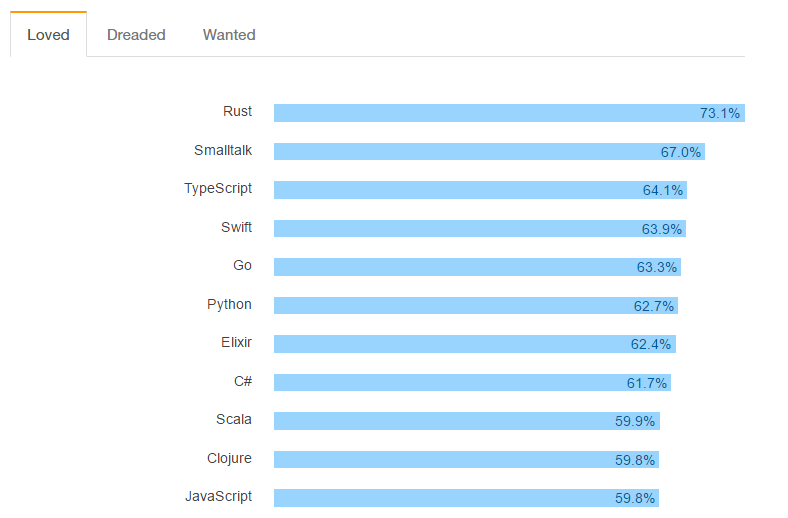788x518 pixels.
Task: Click the Clojure bar in the chart
Action: point(466,459)
